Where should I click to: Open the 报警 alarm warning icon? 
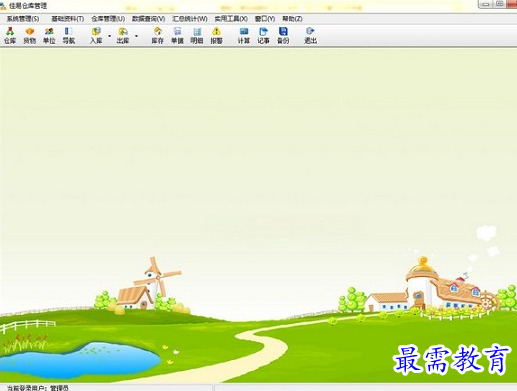coord(216,36)
